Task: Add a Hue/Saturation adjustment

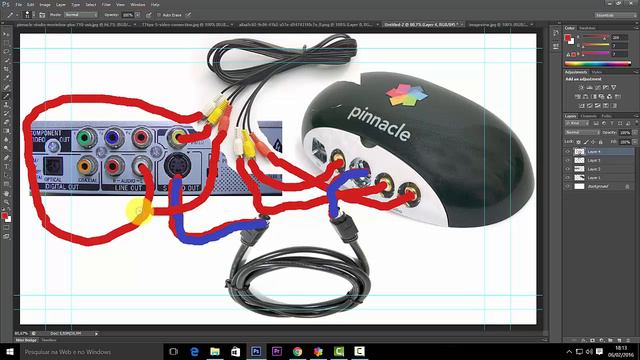Action: 578,97
